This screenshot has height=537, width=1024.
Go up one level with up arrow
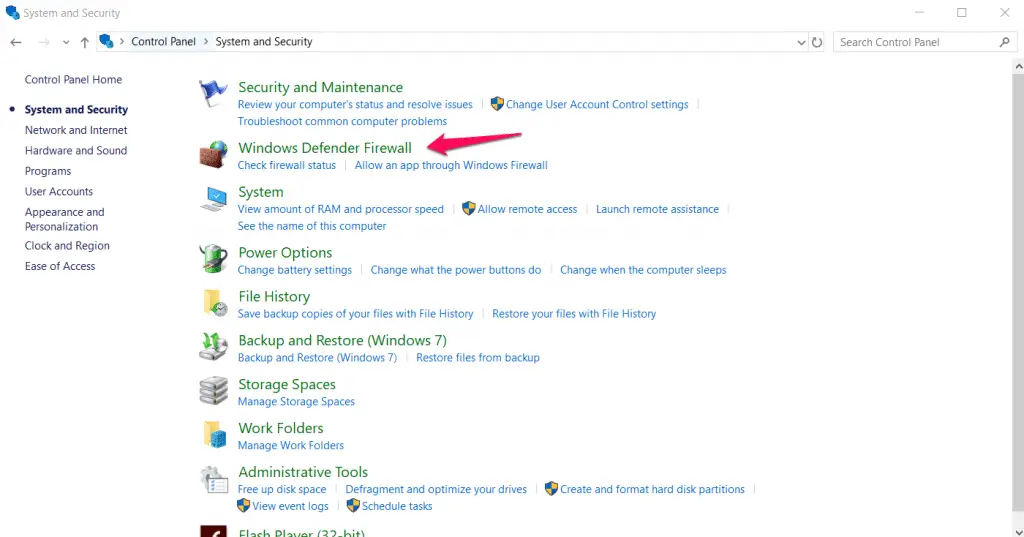tap(85, 42)
